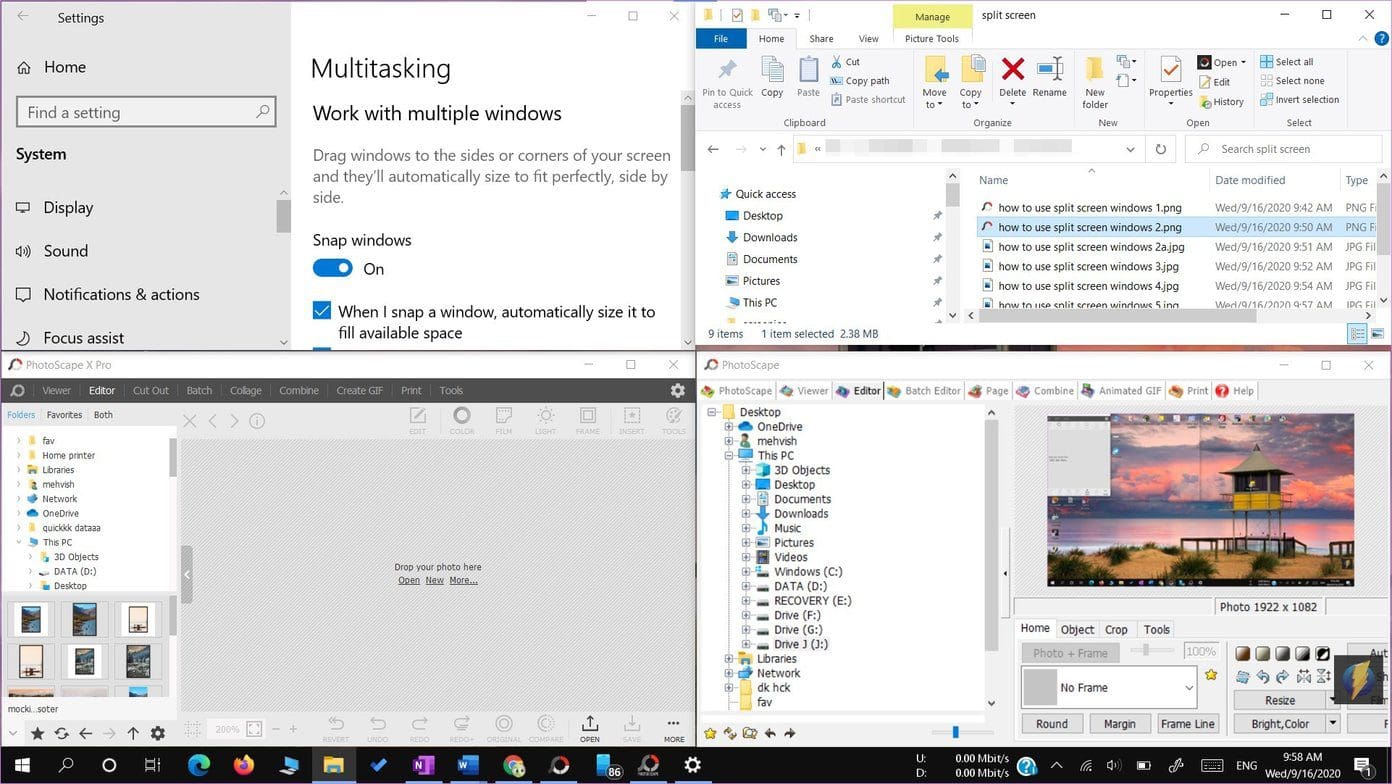Screen dimensions: 1392x784
Task: Open the Batch Editor tab in PhotoScape
Action: [924, 391]
